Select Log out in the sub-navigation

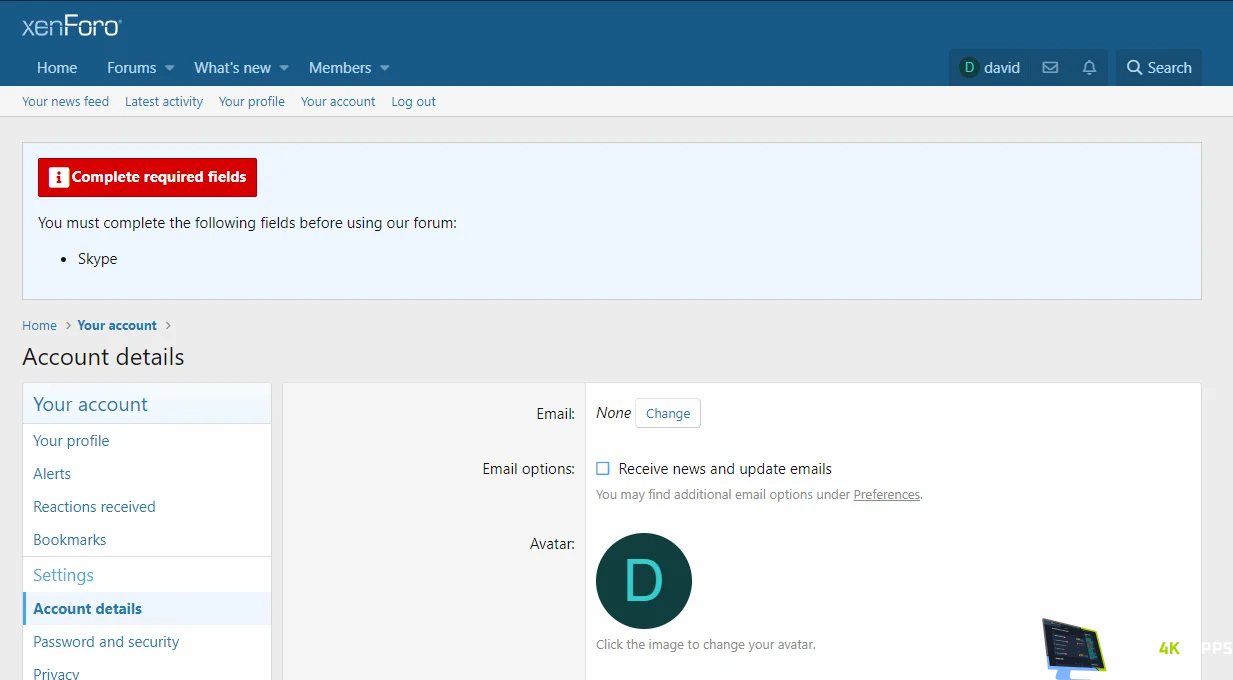pyautogui.click(x=413, y=102)
